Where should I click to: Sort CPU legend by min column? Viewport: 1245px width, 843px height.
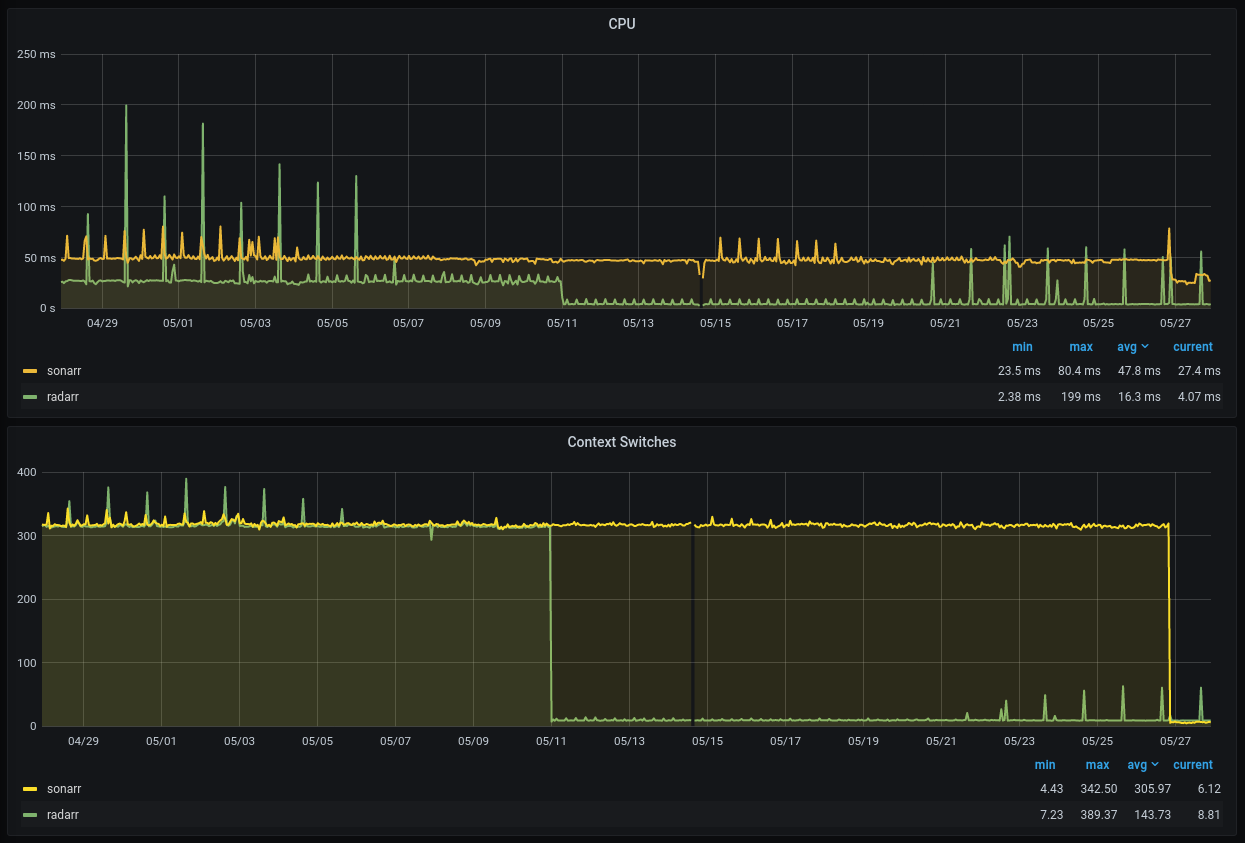(x=1022, y=347)
